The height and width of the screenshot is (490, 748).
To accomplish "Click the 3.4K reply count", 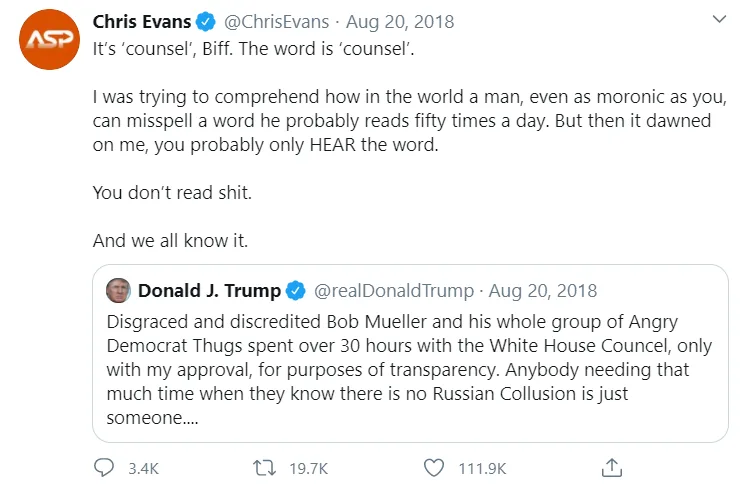I will click(x=141, y=467).
